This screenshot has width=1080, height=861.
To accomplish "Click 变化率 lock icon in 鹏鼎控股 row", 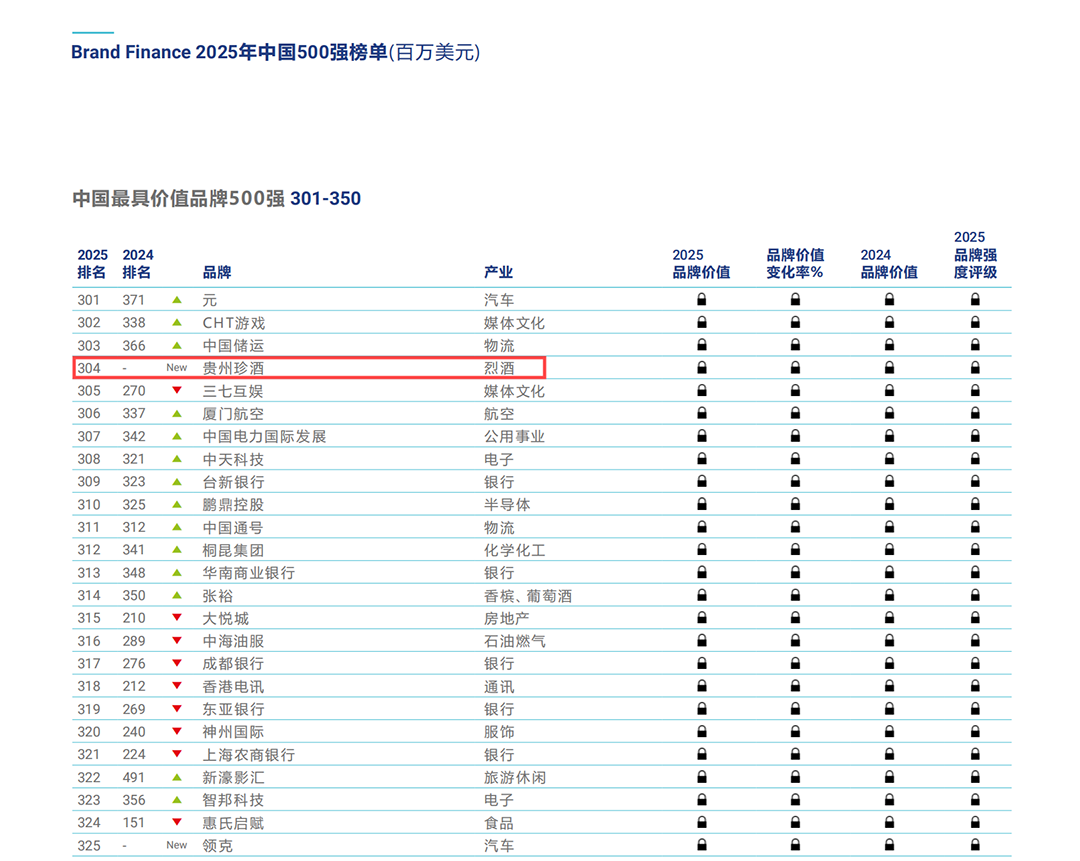I will pos(795,504).
